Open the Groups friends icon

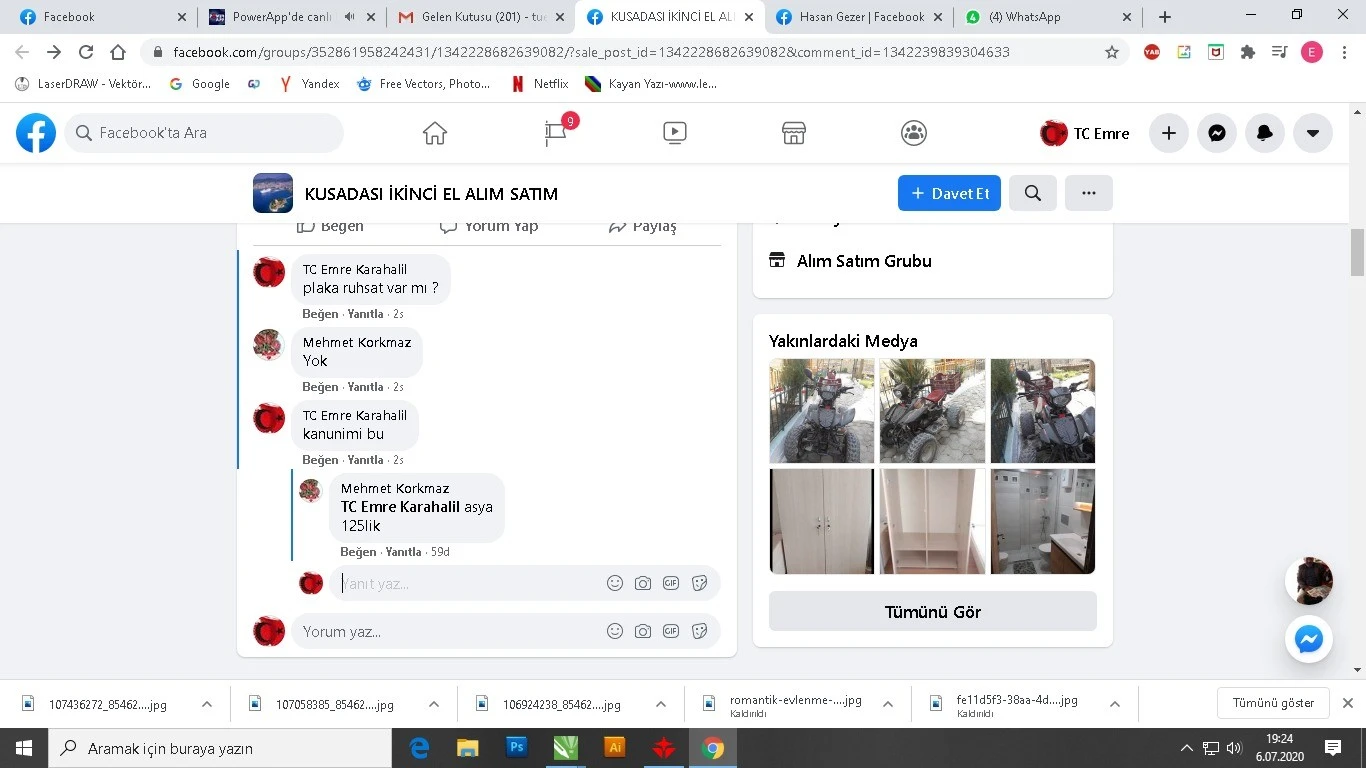point(913,132)
